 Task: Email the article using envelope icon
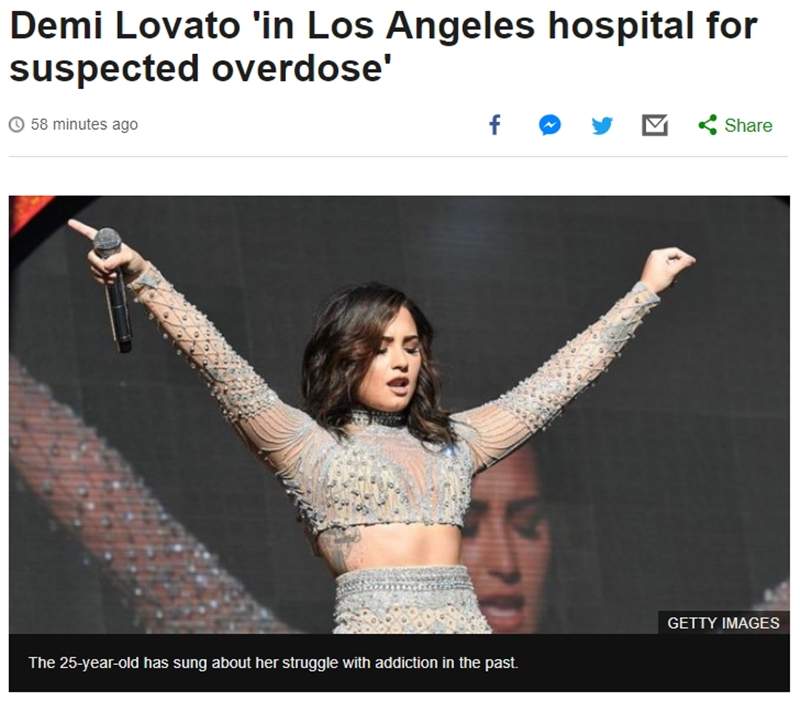655,125
